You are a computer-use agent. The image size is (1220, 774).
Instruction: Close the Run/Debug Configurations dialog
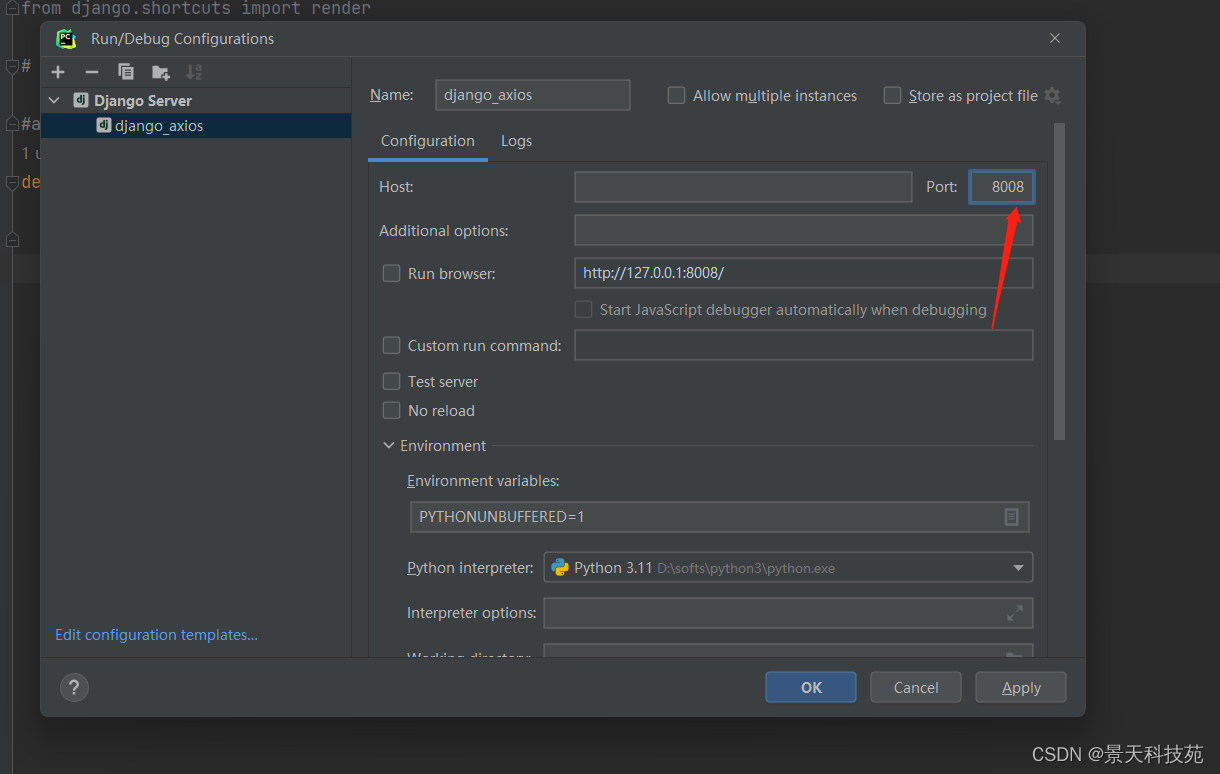click(x=1055, y=38)
